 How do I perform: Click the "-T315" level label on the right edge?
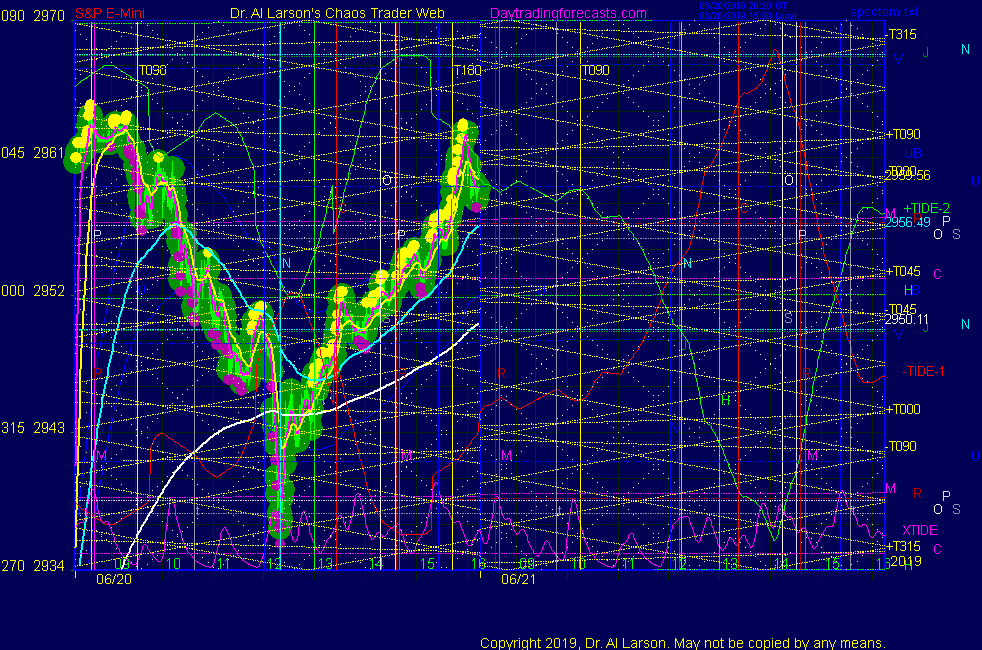tap(901, 34)
